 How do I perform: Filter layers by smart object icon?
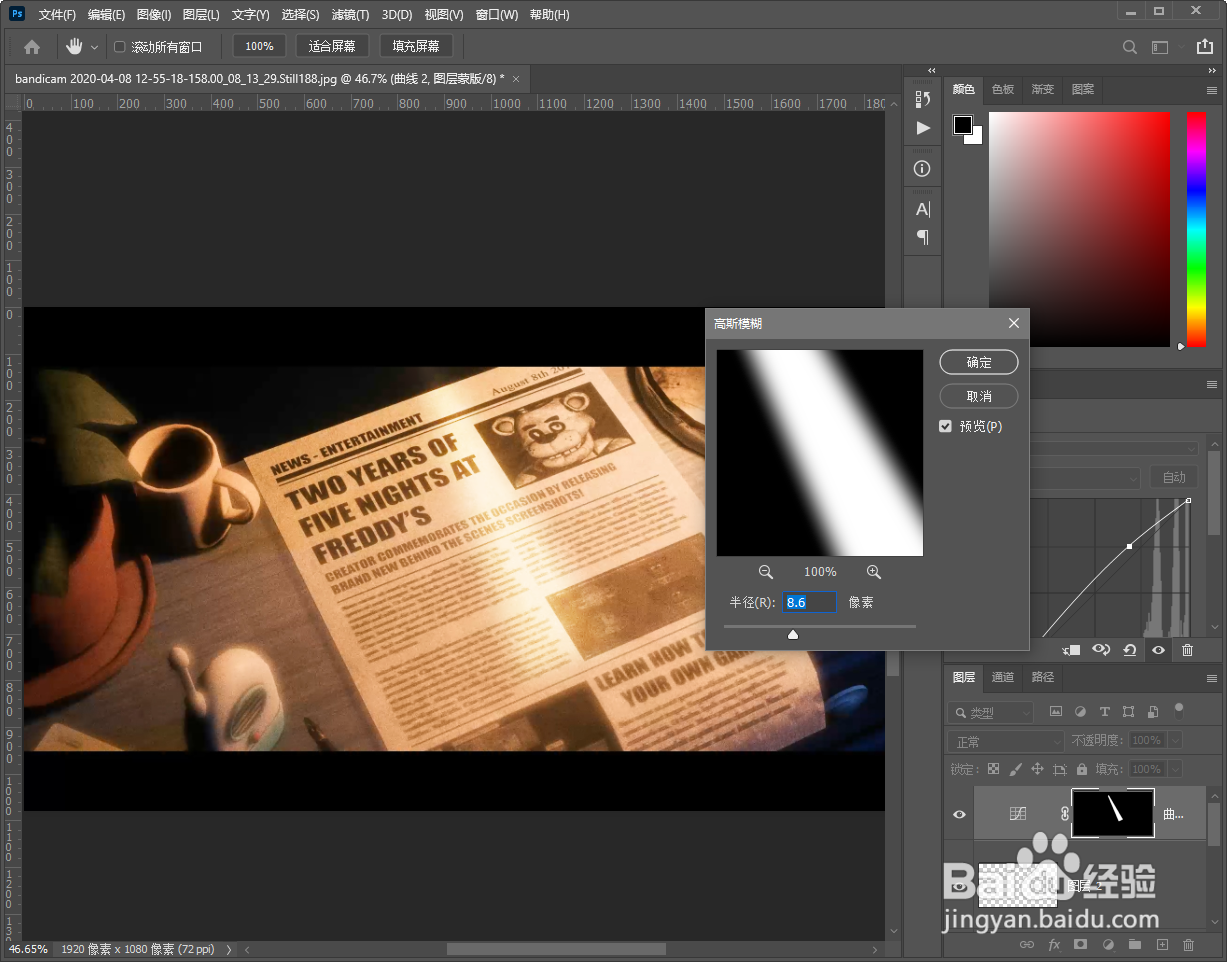click(1153, 712)
